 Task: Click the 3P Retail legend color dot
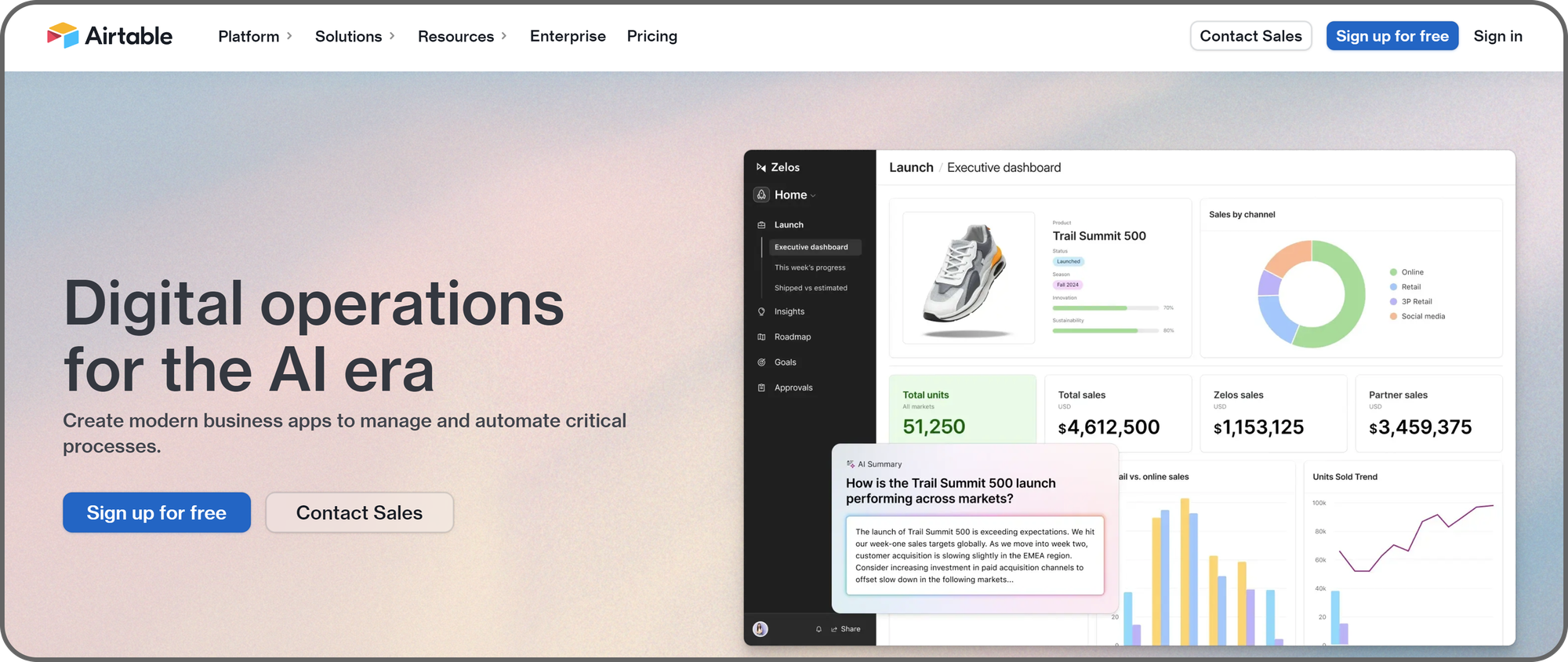pyautogui.click(x=1393, y=301)
